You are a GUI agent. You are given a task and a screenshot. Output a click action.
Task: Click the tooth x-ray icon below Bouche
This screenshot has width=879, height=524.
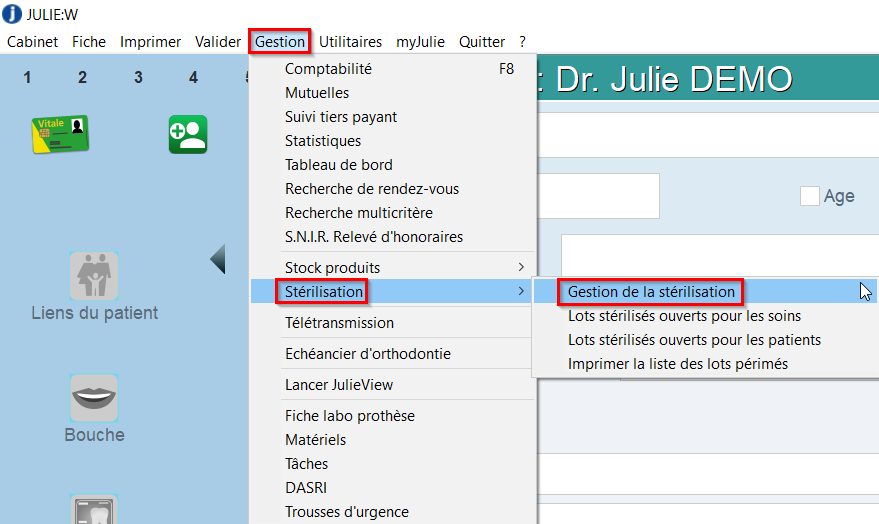pyautogui.click(x=94, y=510)
